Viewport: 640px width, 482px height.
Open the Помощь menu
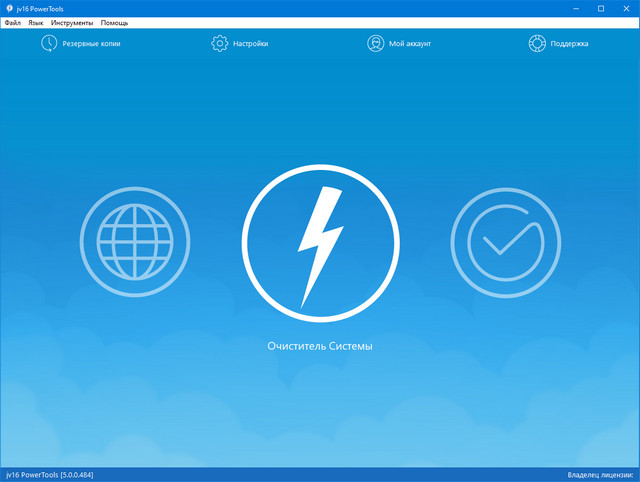pyautogui.click(x=114, y=22)
